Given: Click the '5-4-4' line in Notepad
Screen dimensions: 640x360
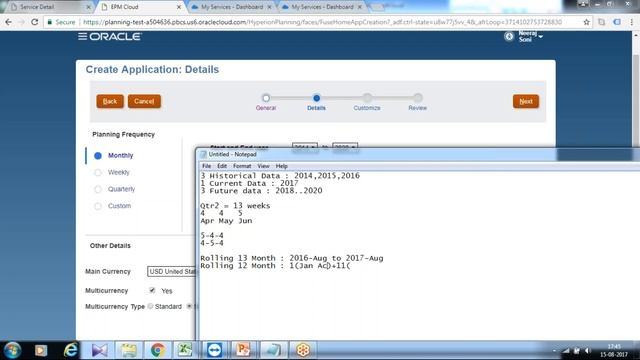Looking at the screenshot, I should click(x=212, y=236).
